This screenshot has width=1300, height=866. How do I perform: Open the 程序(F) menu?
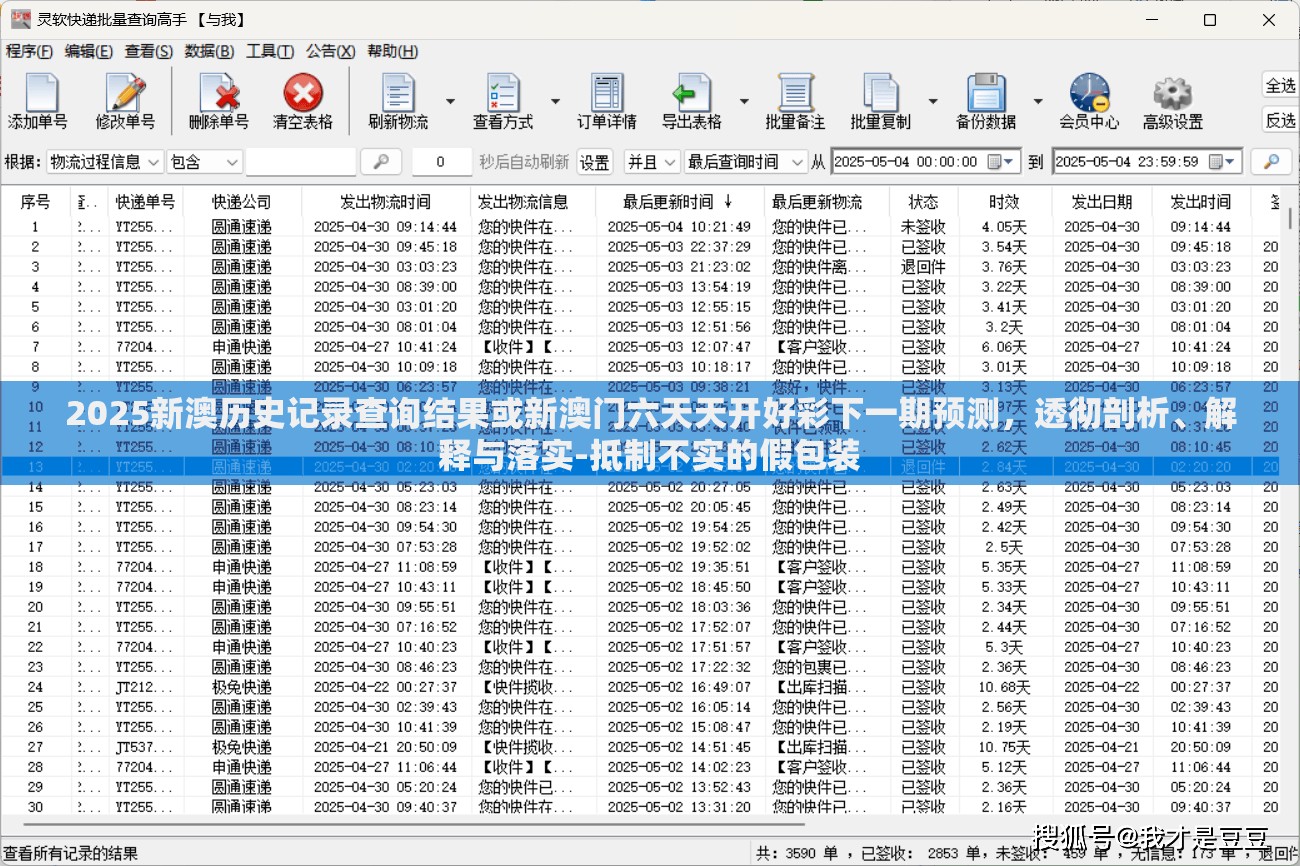(x=30, y=51)
